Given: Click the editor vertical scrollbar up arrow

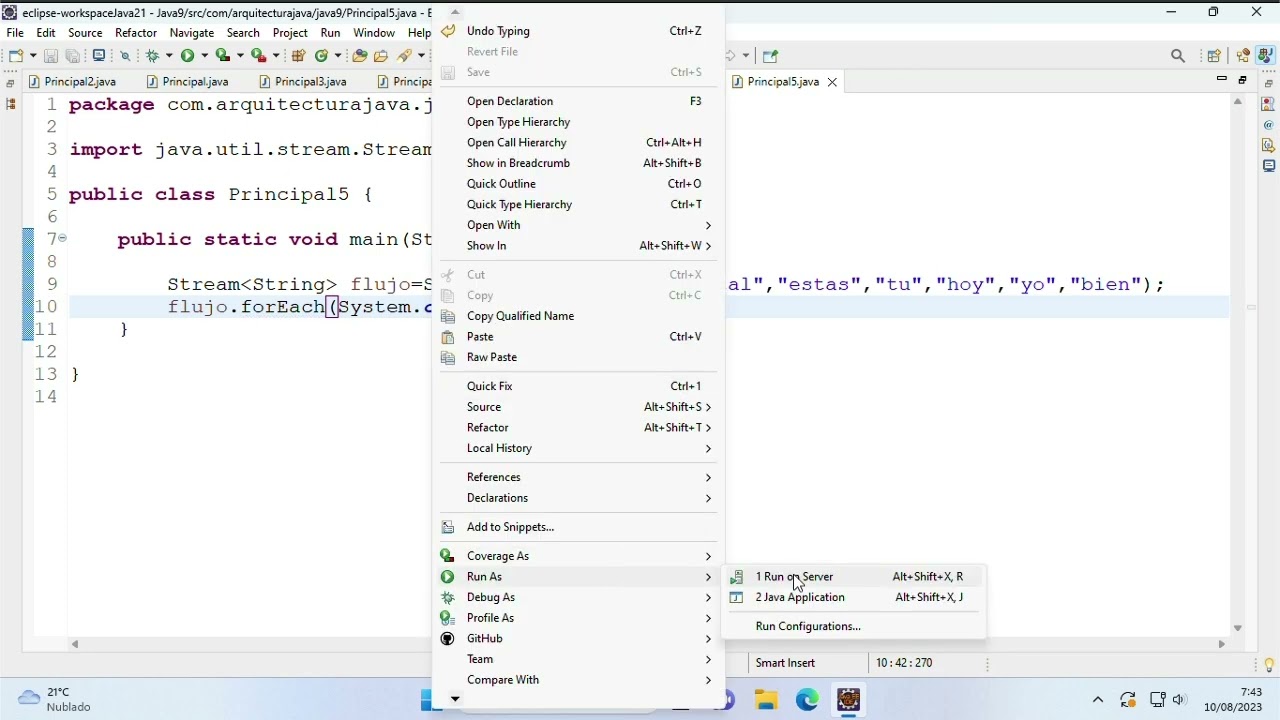Looking at the screenshot, I should [1238, 102].
